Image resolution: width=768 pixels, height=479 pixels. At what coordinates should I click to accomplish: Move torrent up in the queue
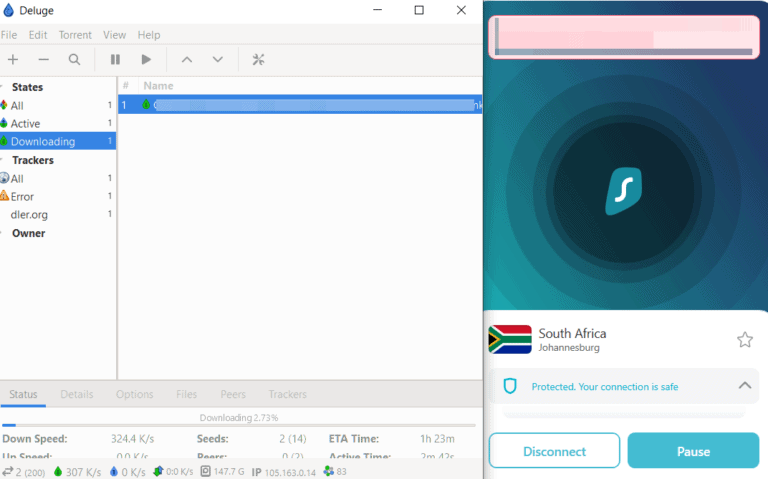point(187,60)
